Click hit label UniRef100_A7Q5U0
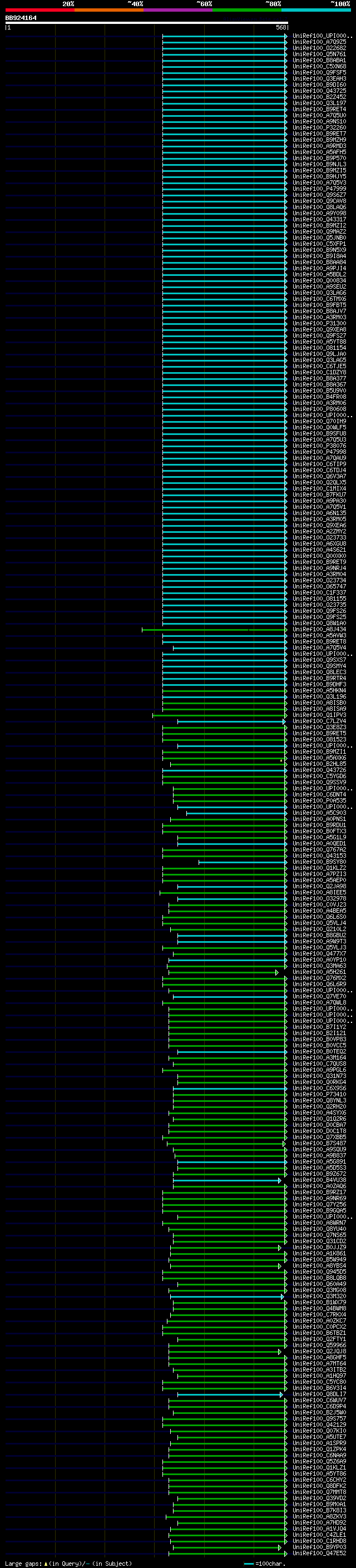The image size is (356, 1568). point(319,116)
